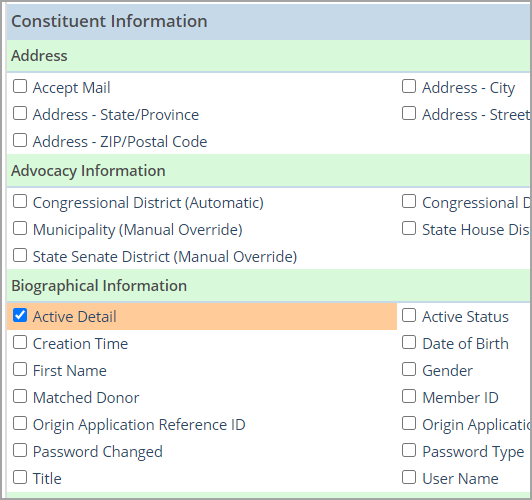Select the Matched Donor checkbox

pos(20,396)
